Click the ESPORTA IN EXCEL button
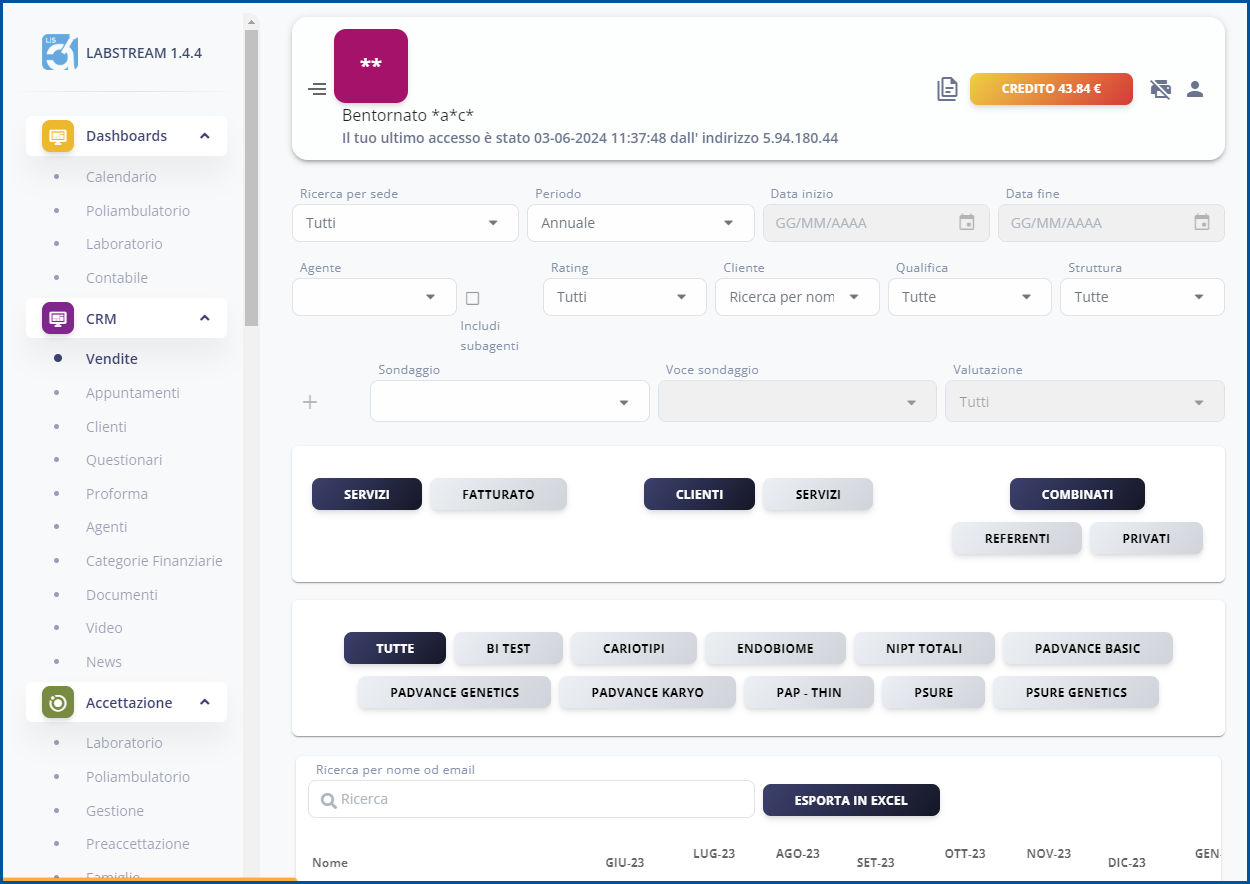This screenshot has width=1250, height=884. coord(851,800)
